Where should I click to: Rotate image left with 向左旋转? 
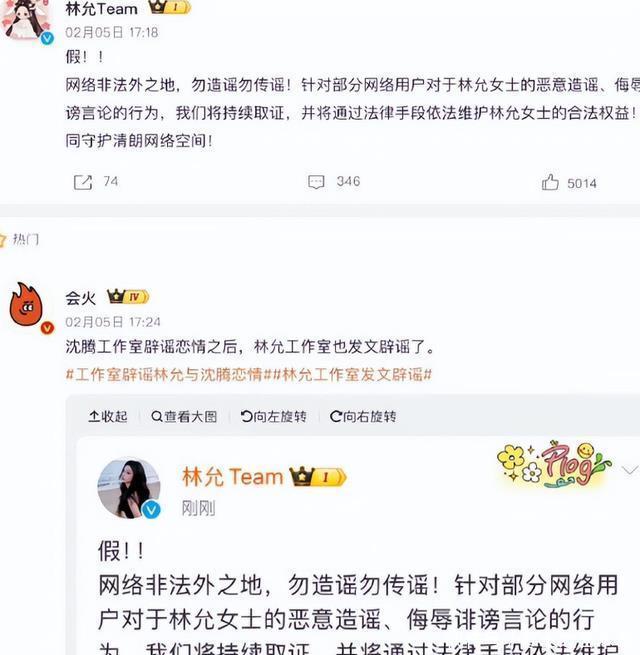click(274, 416)
